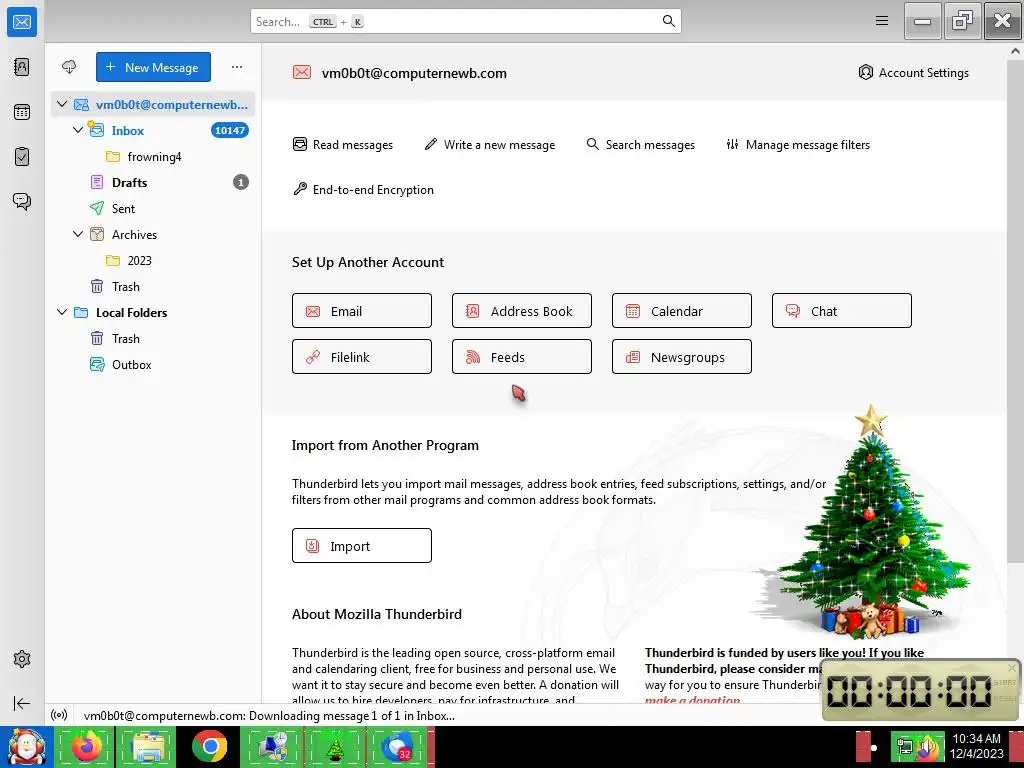Focus the global Search field

[x=466, y=22]
